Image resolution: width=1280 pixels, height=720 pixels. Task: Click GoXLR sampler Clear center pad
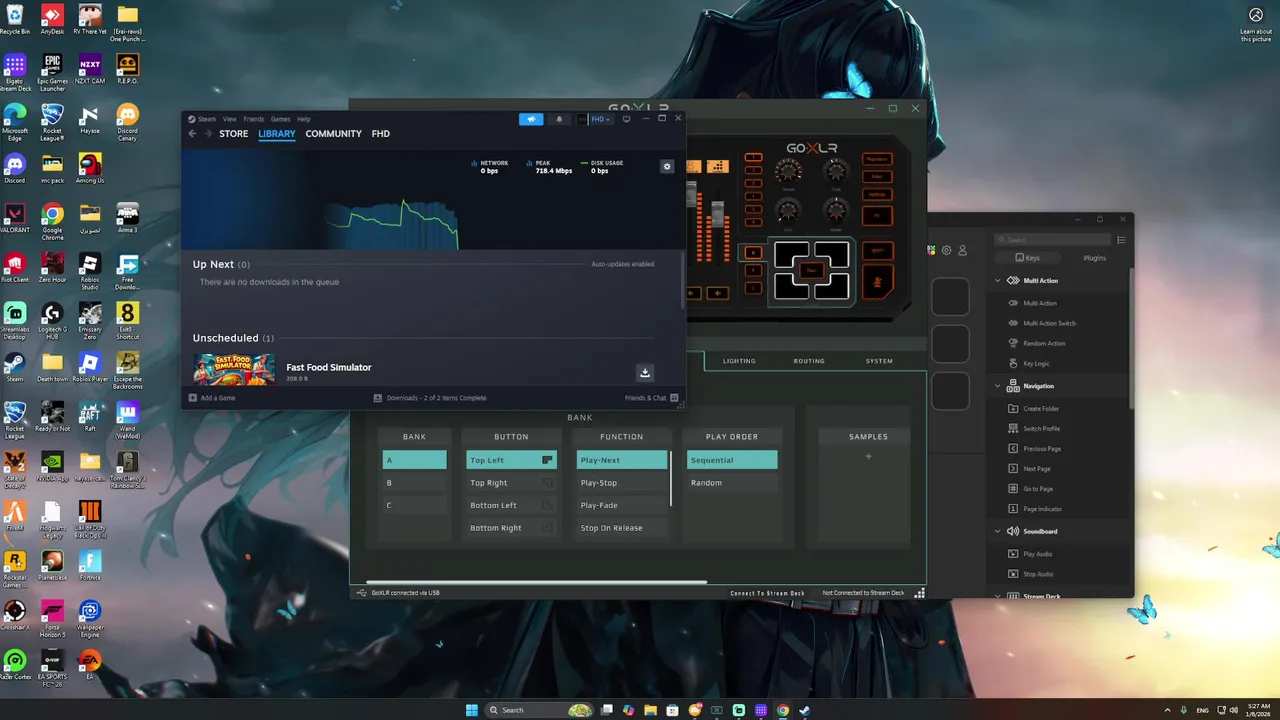point(811,270)
